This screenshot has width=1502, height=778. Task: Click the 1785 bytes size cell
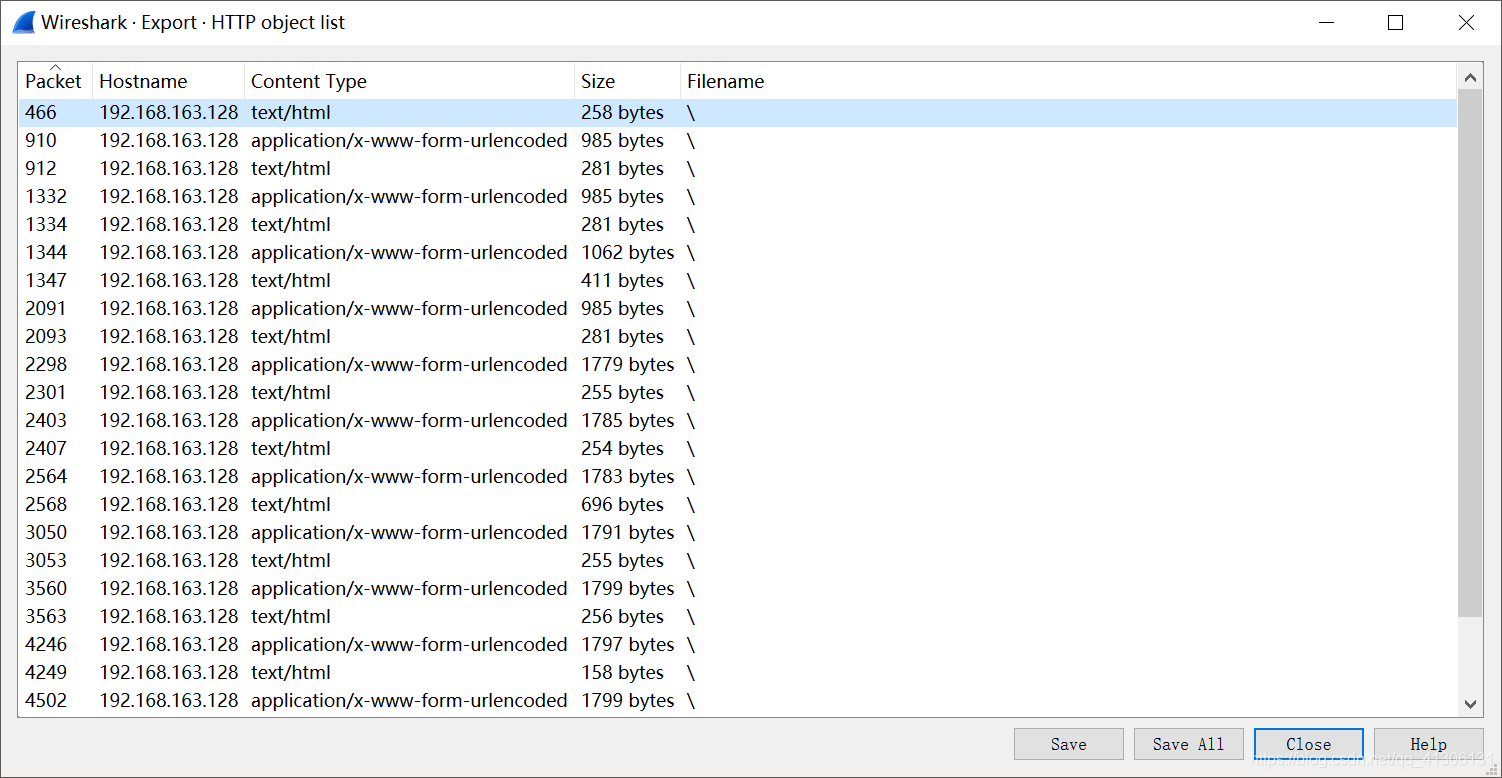click(x=628, y=421)
